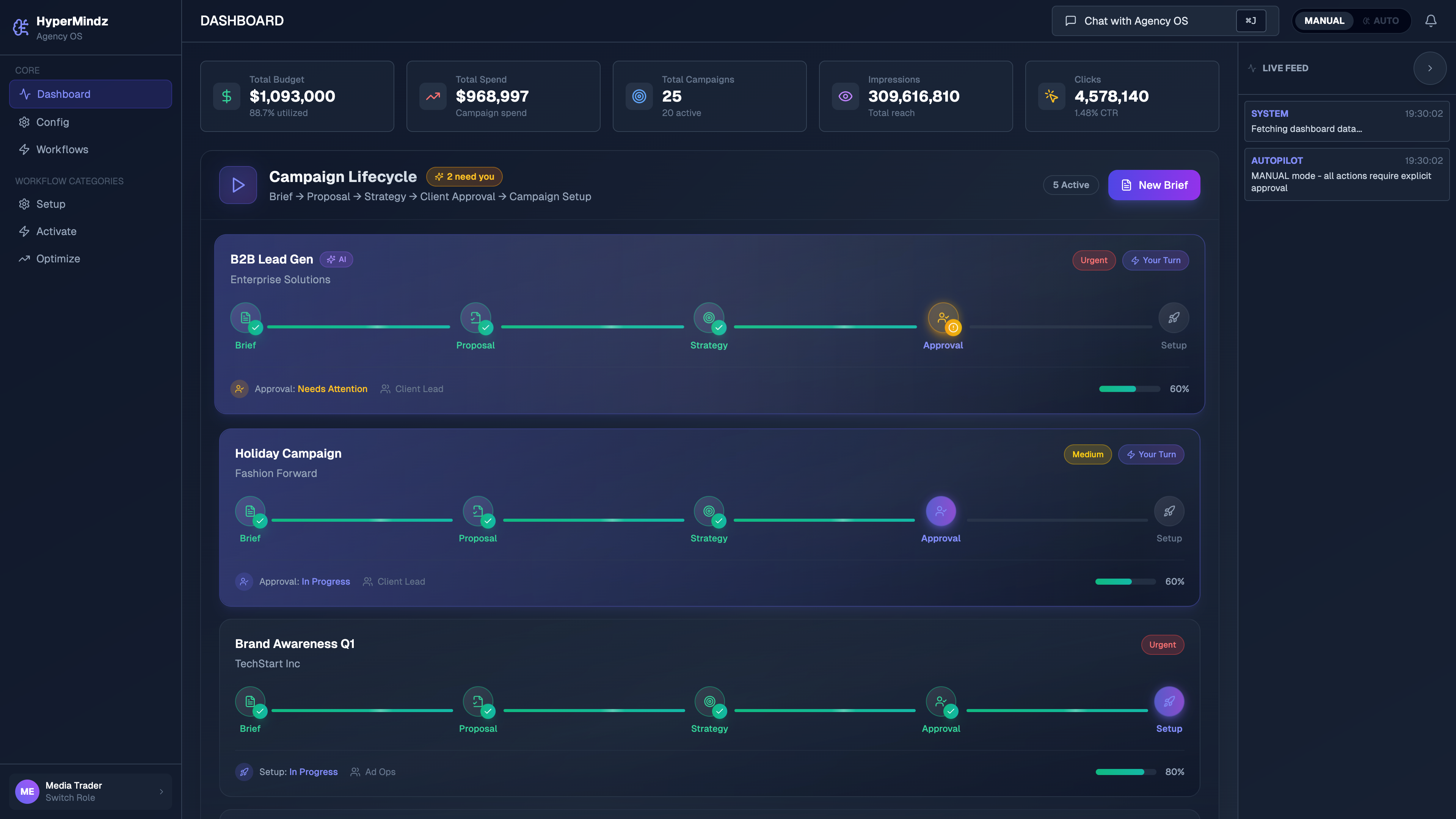Select Dashboard in the Core menu

pos(63,94)
